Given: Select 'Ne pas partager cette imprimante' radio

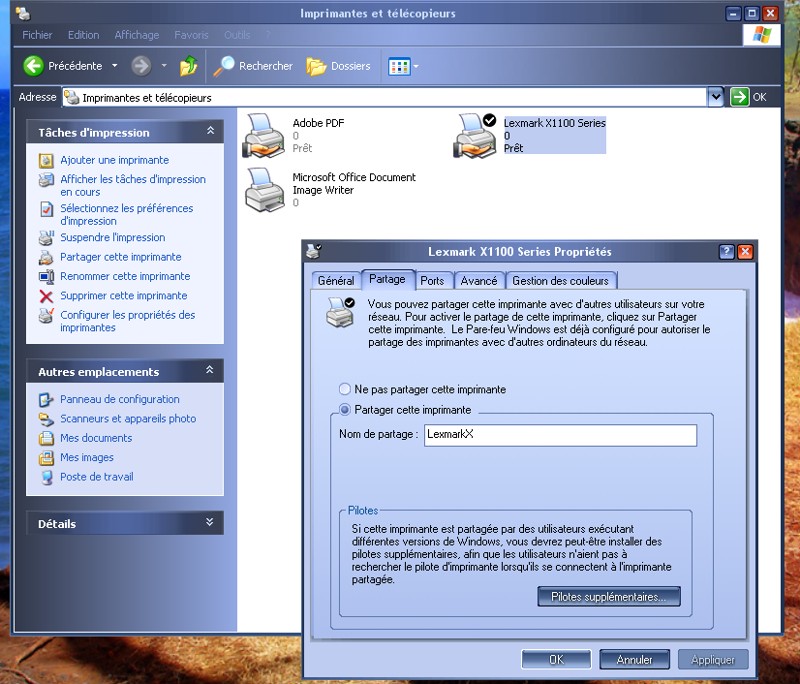Looking at the screenshot, I should [346, 389].
